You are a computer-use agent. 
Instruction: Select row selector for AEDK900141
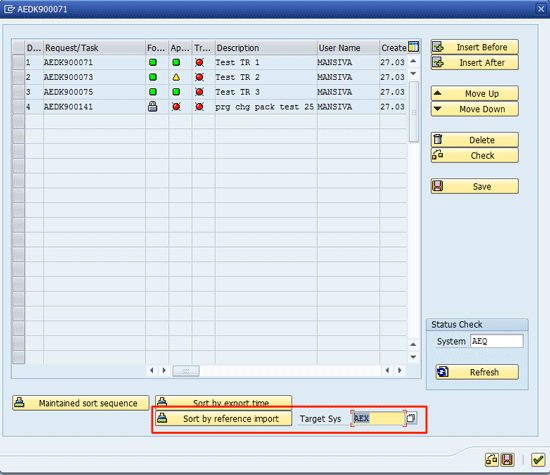[18, 107]
